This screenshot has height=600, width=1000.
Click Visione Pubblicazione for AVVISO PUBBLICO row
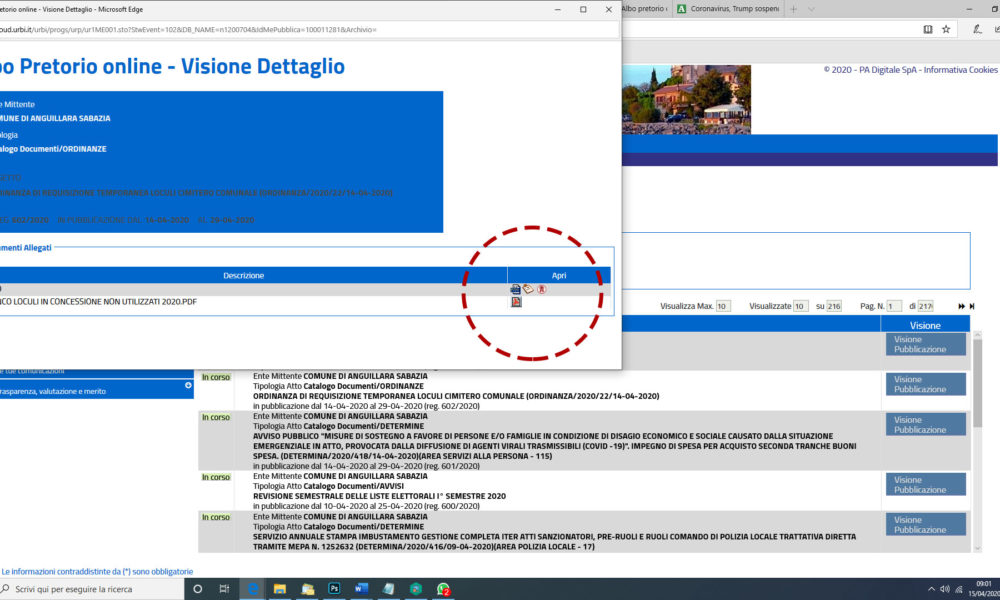(925, 425)
